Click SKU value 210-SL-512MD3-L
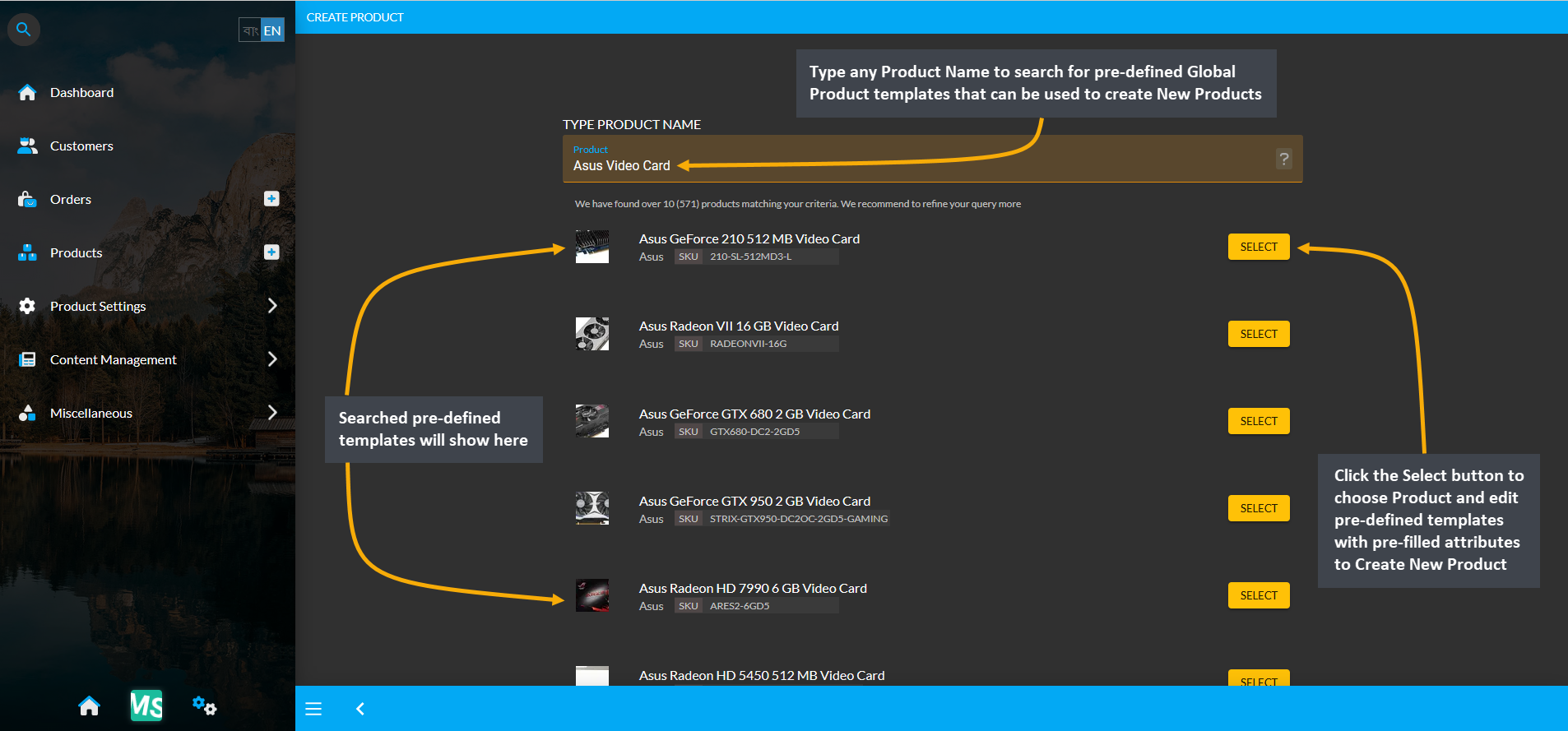Screen dimensions: 1568x731 pos(750,257)
